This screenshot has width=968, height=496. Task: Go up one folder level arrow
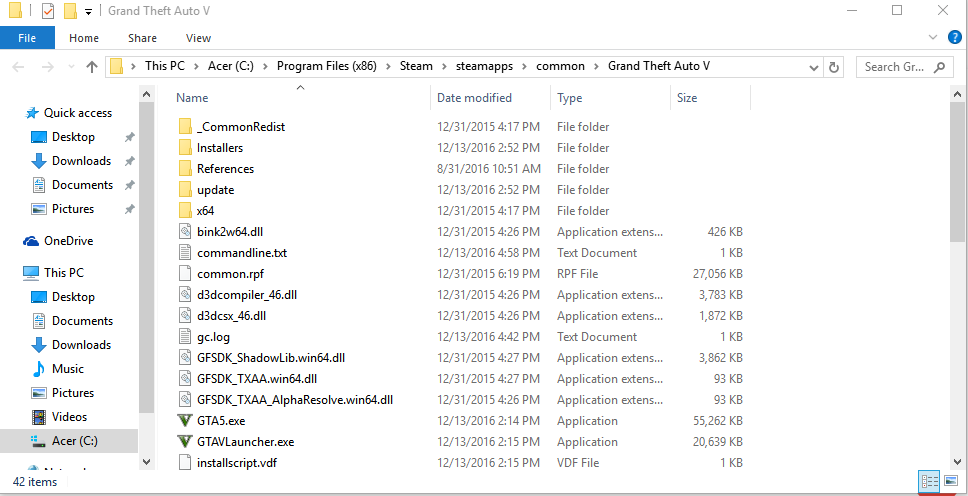[92, 67]
